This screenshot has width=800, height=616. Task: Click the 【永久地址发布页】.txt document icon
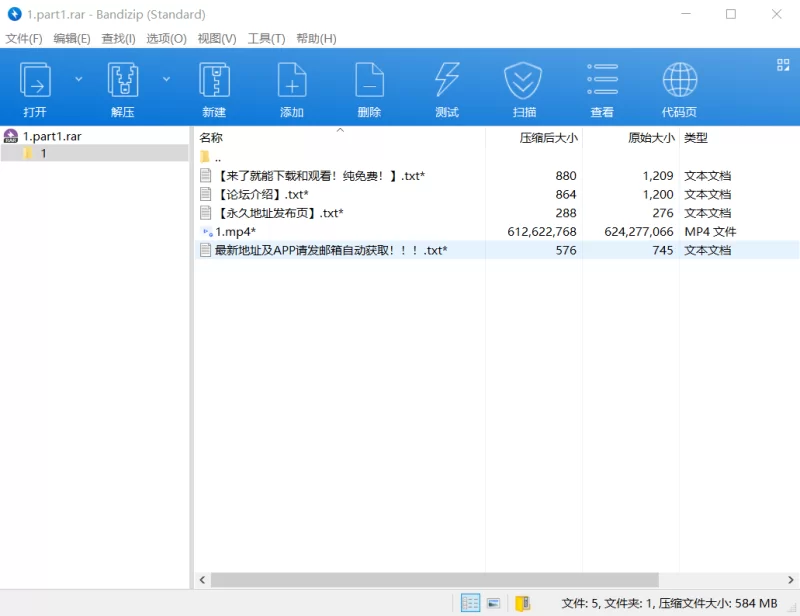[206, 213]
